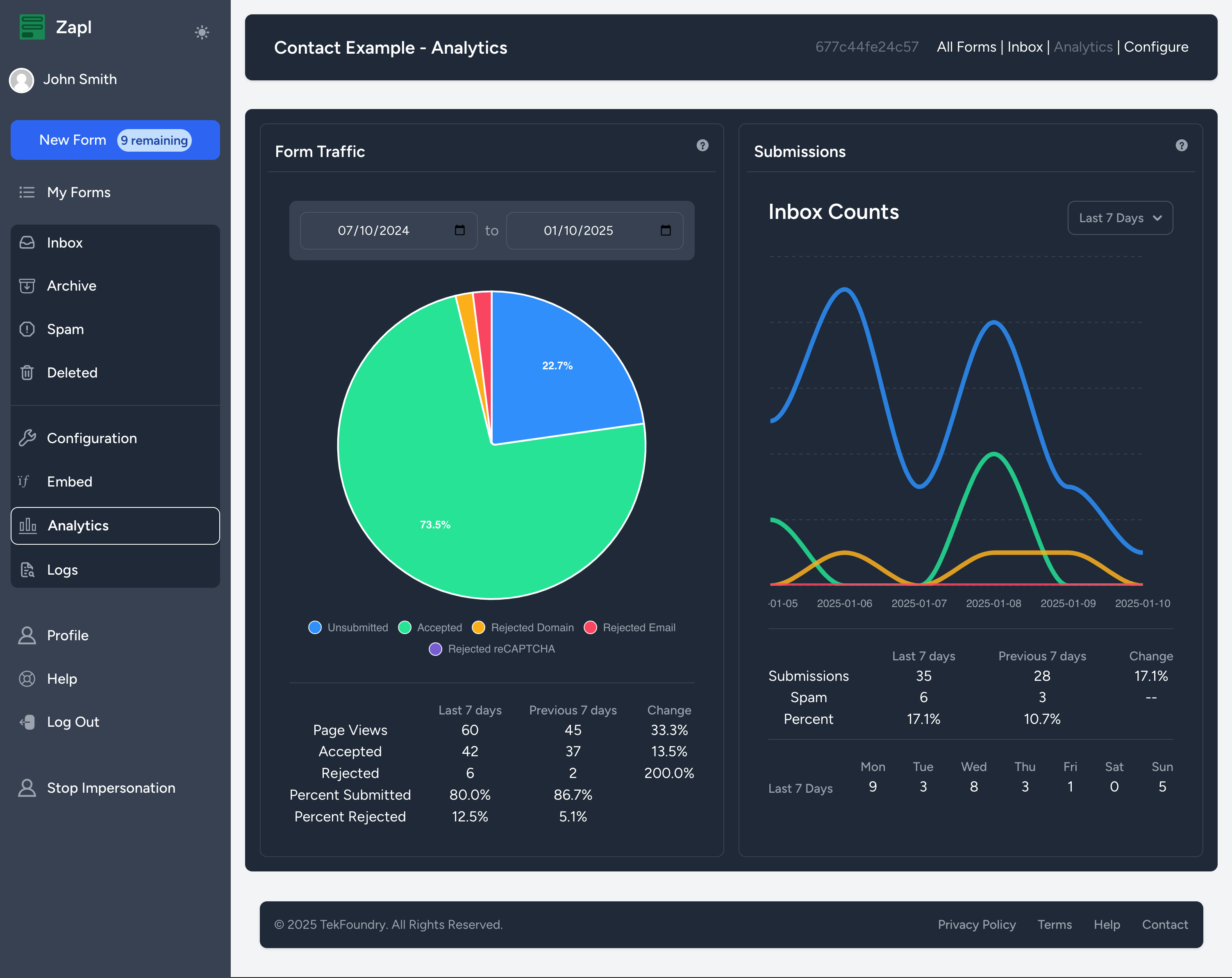Image resolution: width=1232 pixels, height=978 pixels.
Task: Open Embed in the sidebar menu
Action: [x=69, y=482]
